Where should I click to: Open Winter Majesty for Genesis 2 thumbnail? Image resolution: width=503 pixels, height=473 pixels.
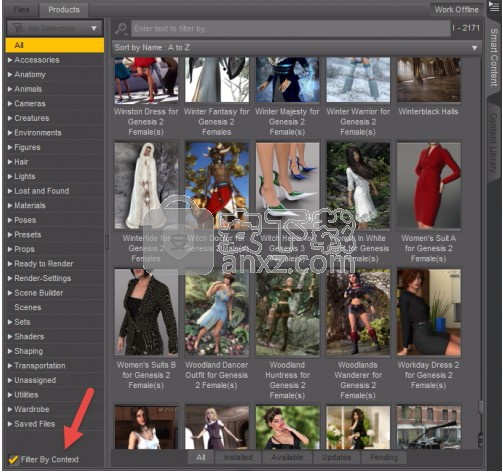(287, 79)
